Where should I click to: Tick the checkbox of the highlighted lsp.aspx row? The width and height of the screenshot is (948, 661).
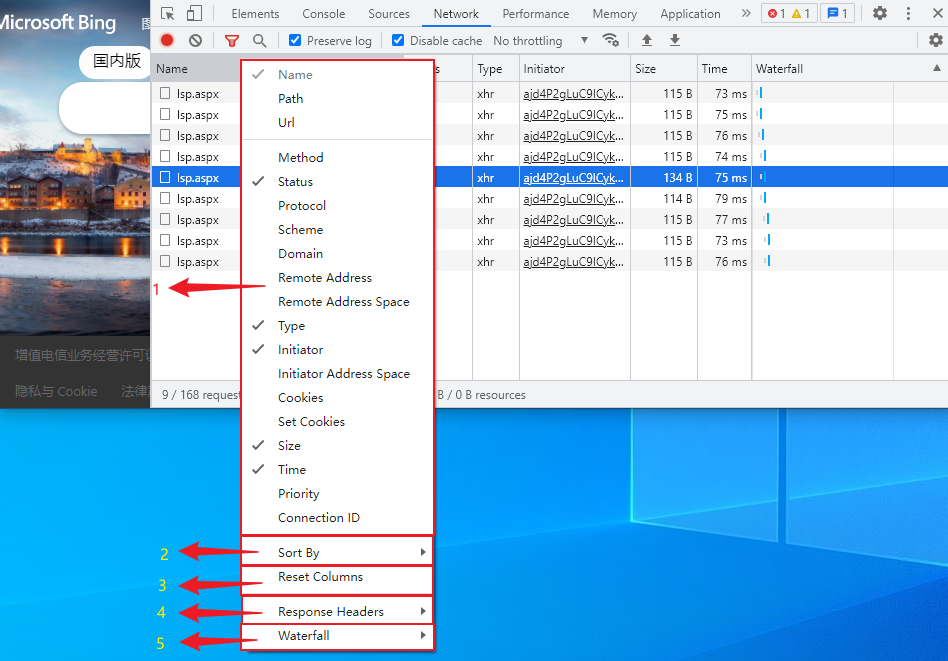pos(165,177)
